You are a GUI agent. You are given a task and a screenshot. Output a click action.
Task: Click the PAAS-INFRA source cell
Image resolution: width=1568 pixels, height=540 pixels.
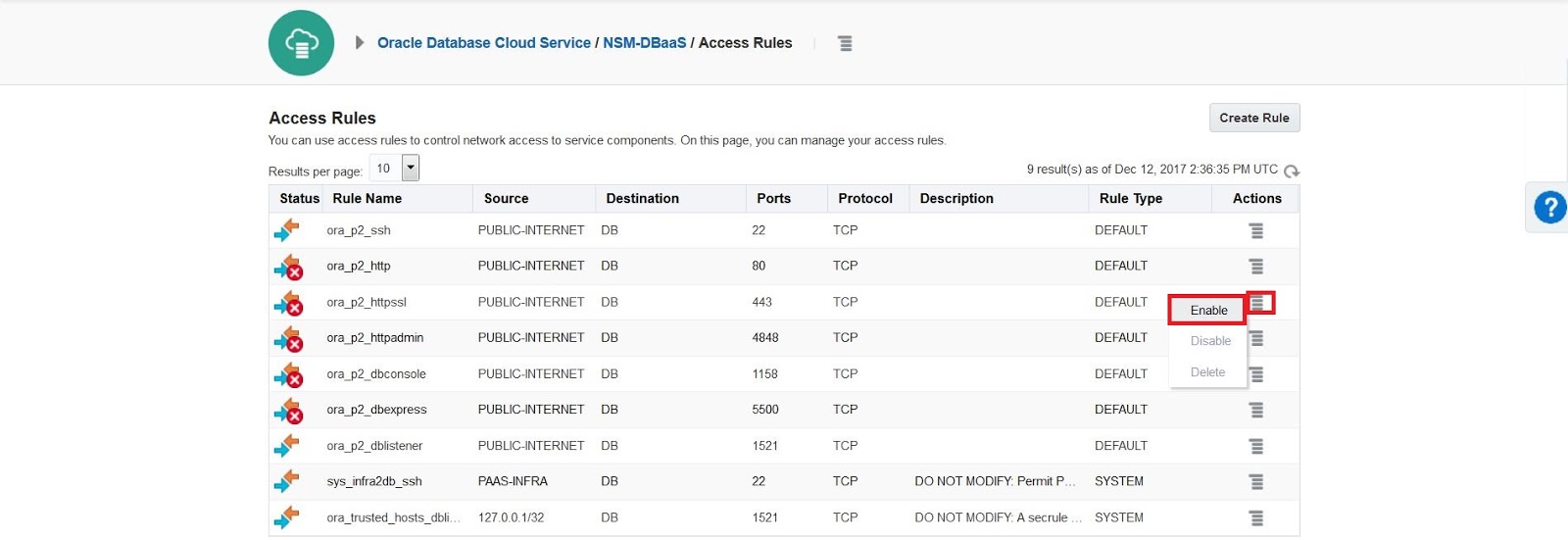tap(513, 481)
